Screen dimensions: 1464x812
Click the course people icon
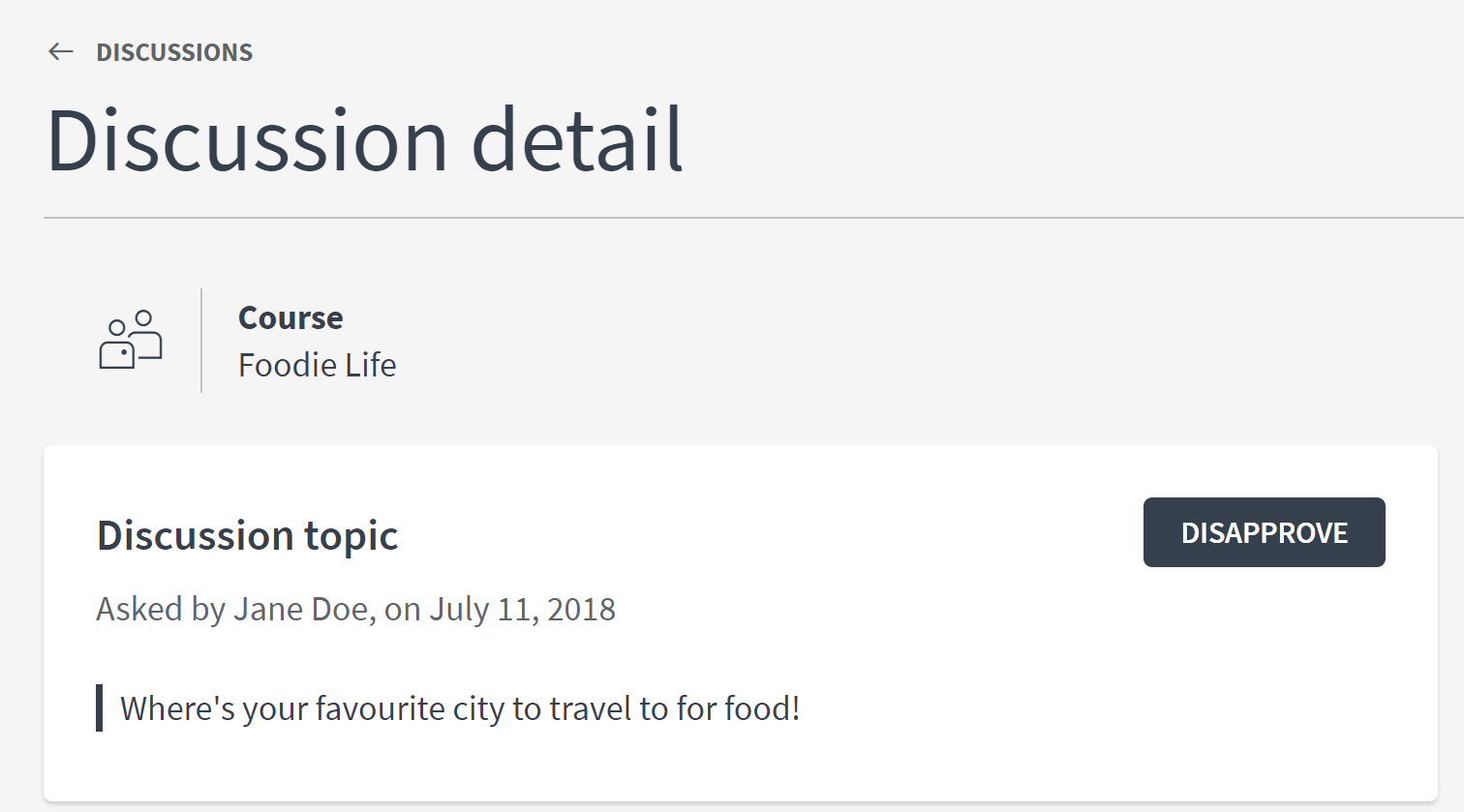(x=131, y=340)
